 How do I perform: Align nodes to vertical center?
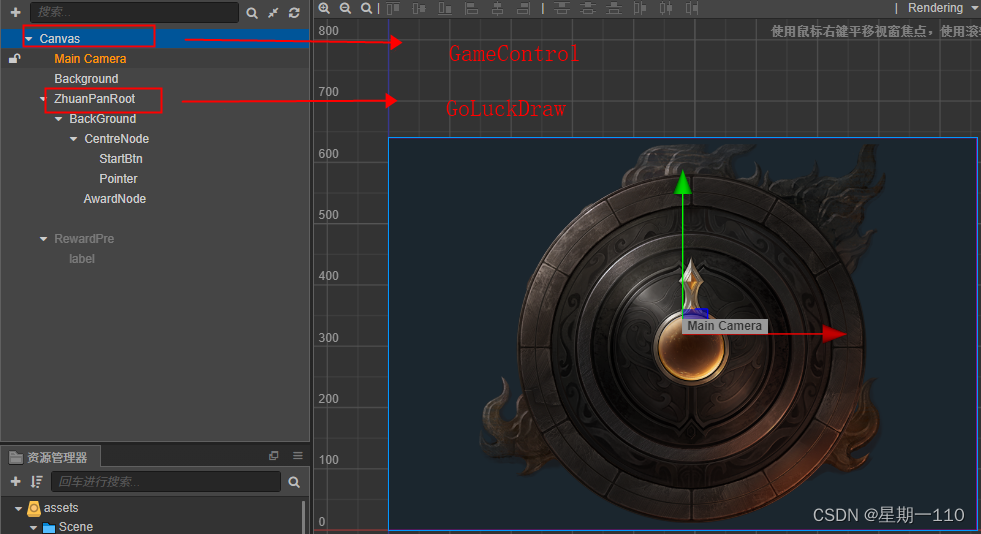(x=419, y=8)
